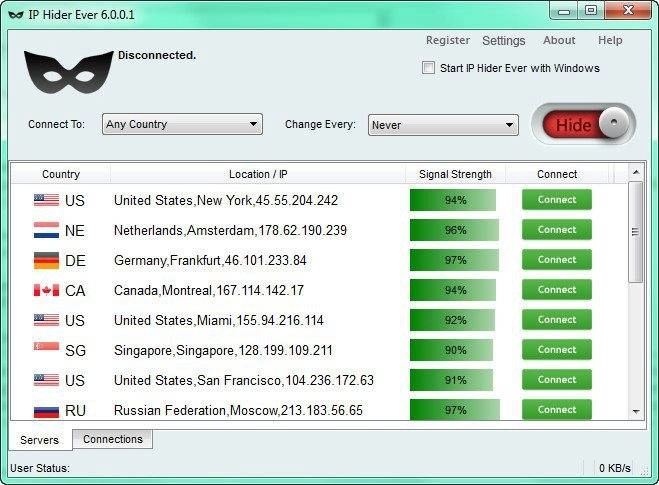Switch to the Servers tab

(x=40, y=440)
